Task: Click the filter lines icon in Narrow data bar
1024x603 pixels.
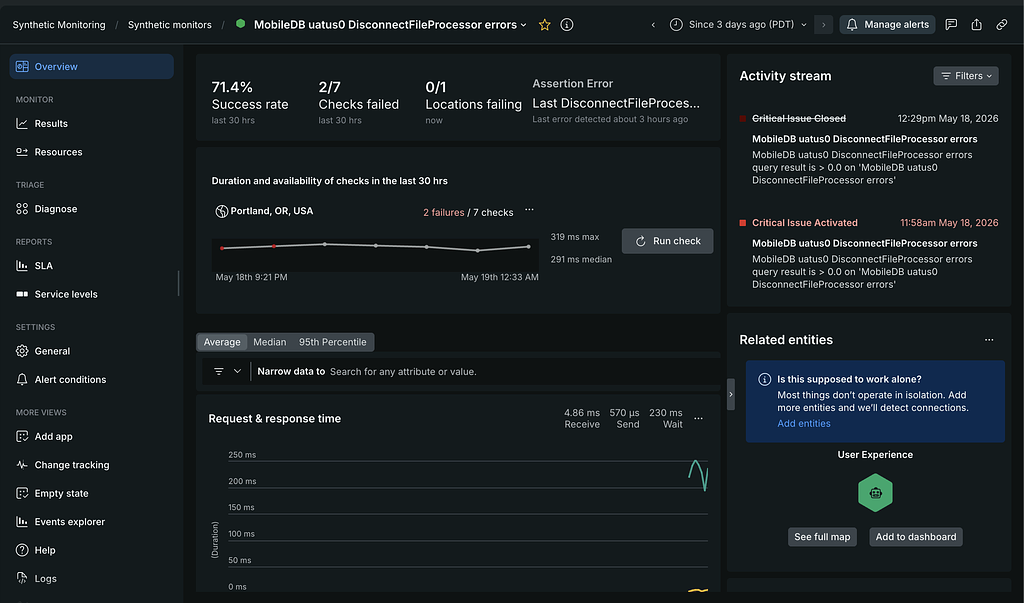Action: pyautogui.click(x=219, y=372)
